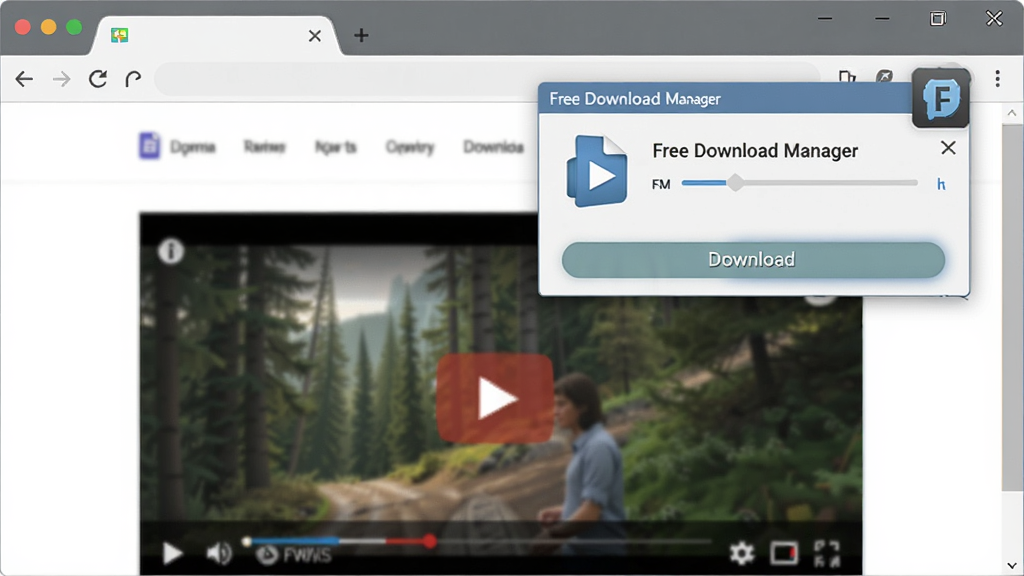Screen dimensions: 1024x576
Task: Adjust the FM slider handle in the popup
Action: (x=735, y=183)
